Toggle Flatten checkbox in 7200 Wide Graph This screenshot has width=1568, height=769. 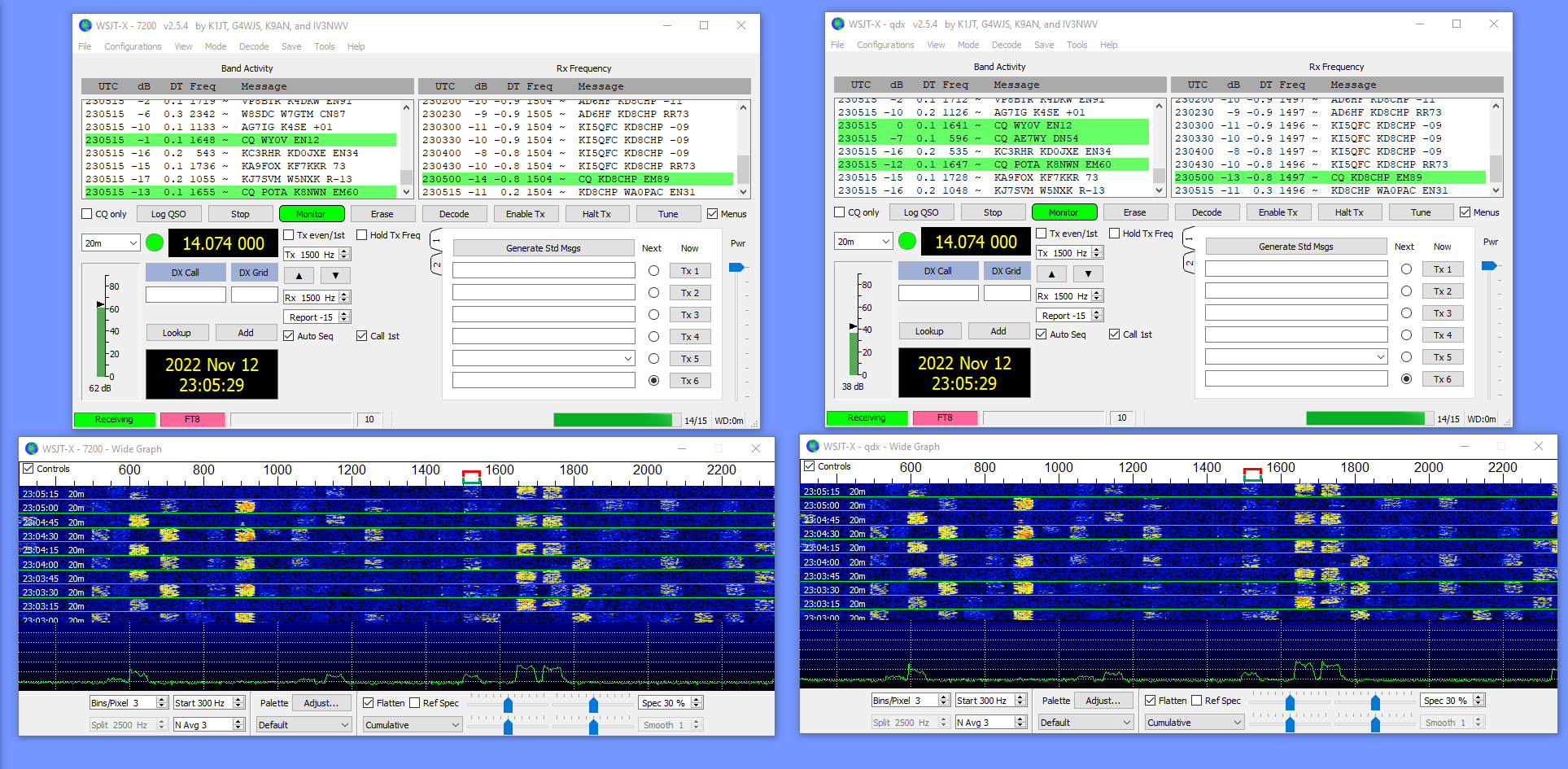[369, 703]
